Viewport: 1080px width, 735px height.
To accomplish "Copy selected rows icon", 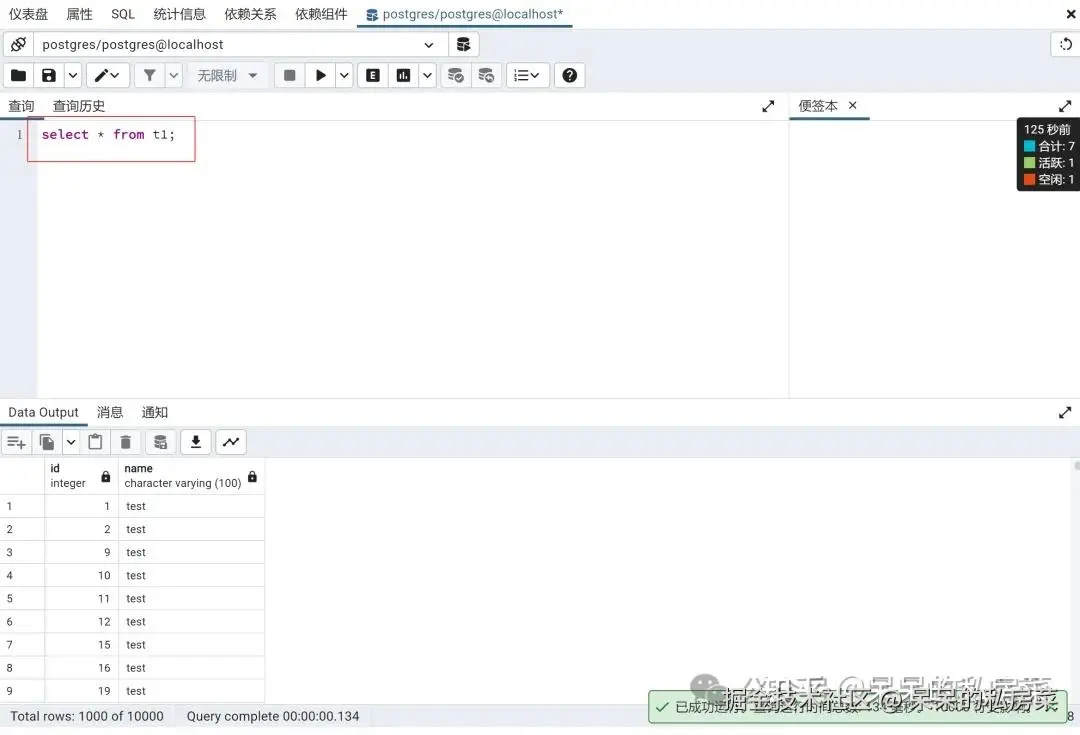I will coord(47,442).
